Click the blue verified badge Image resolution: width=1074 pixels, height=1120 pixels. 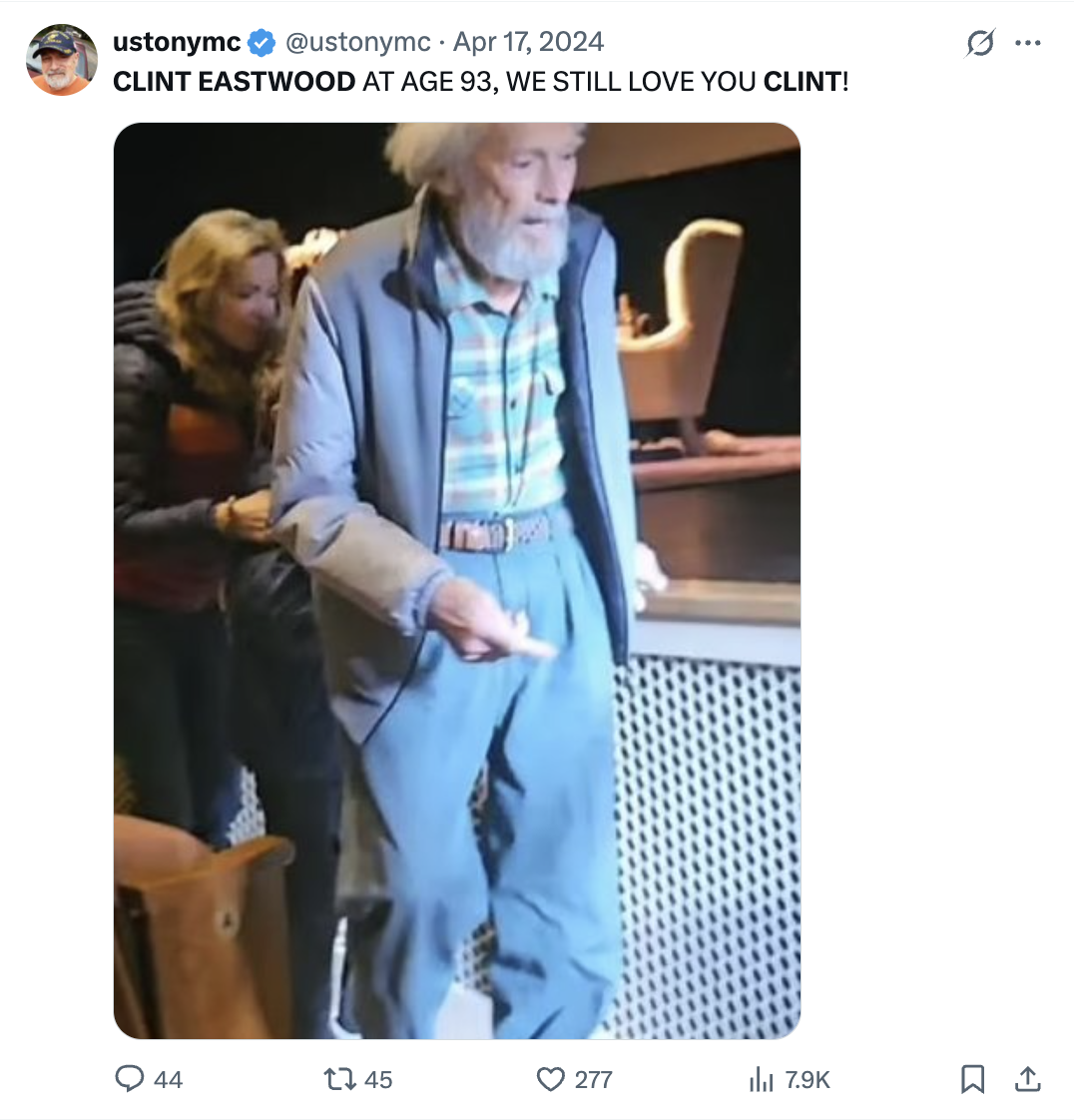tap(262, 43)
